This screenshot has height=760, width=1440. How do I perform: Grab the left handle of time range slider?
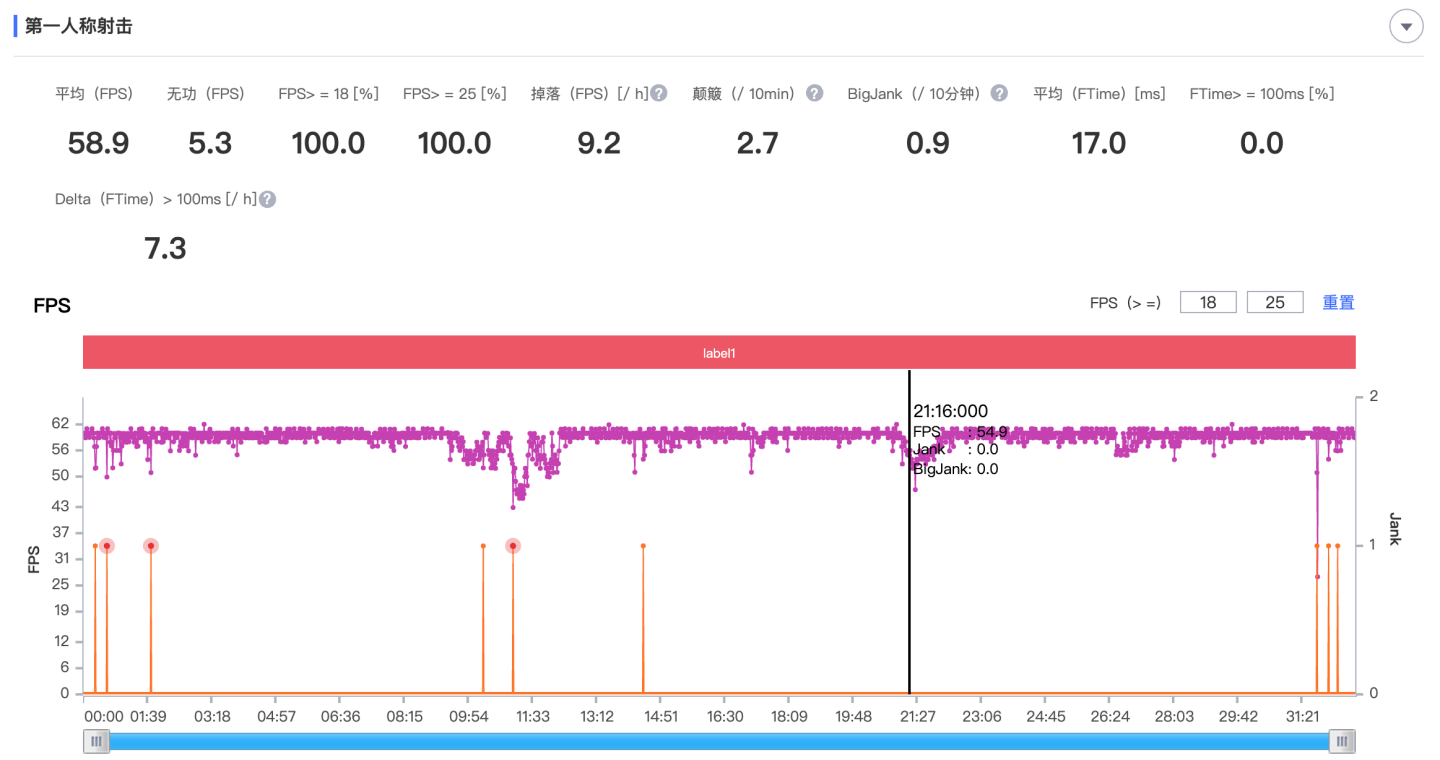pyautogui.click(x=96, y=741)
